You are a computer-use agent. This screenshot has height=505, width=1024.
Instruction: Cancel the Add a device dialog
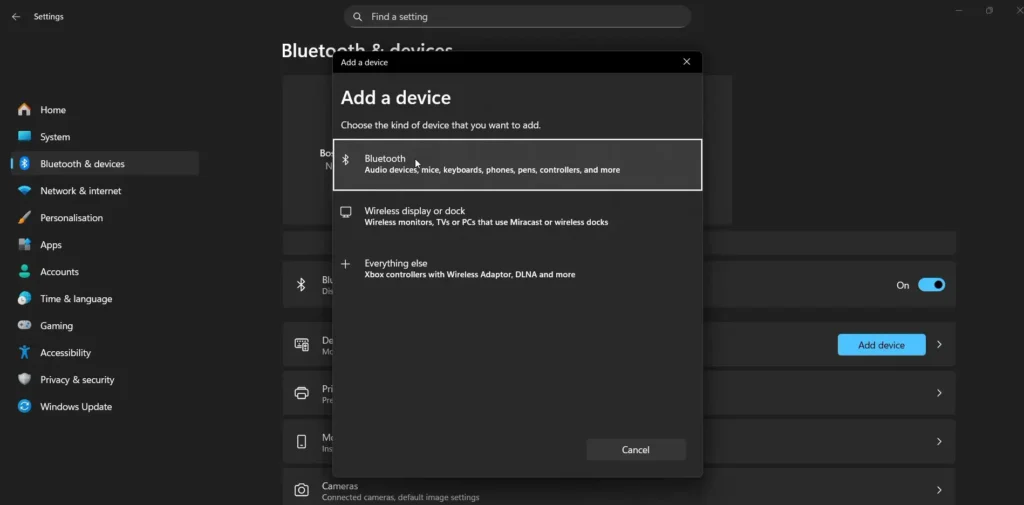point(635,449)
